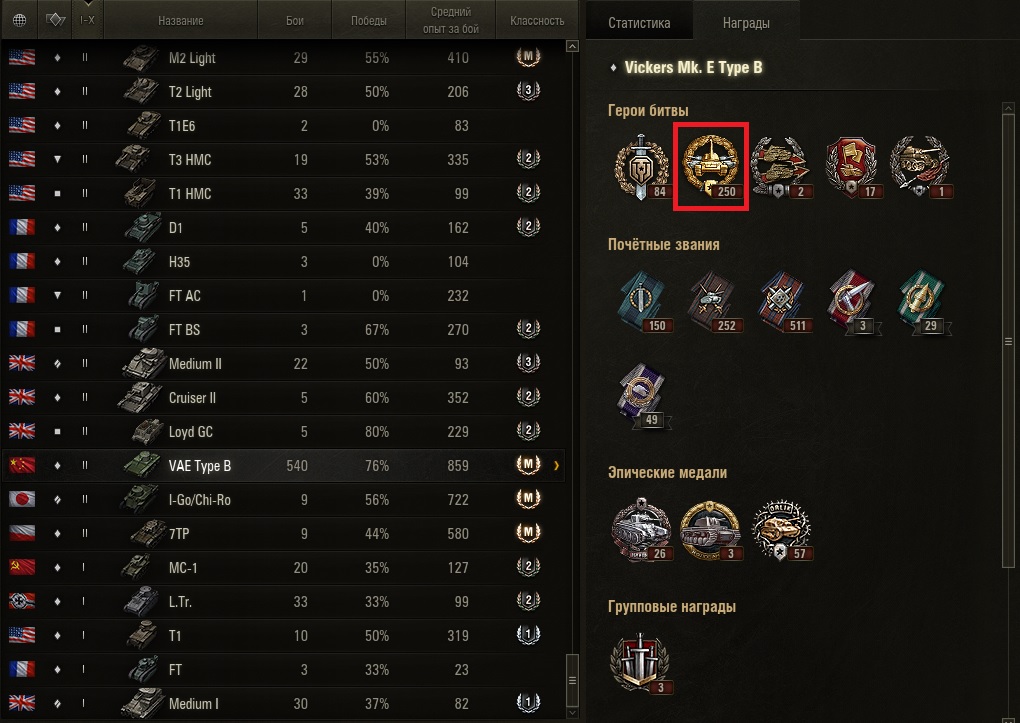Sort the list by vehicle type icon
The image size is (1020, 723).
55,20
